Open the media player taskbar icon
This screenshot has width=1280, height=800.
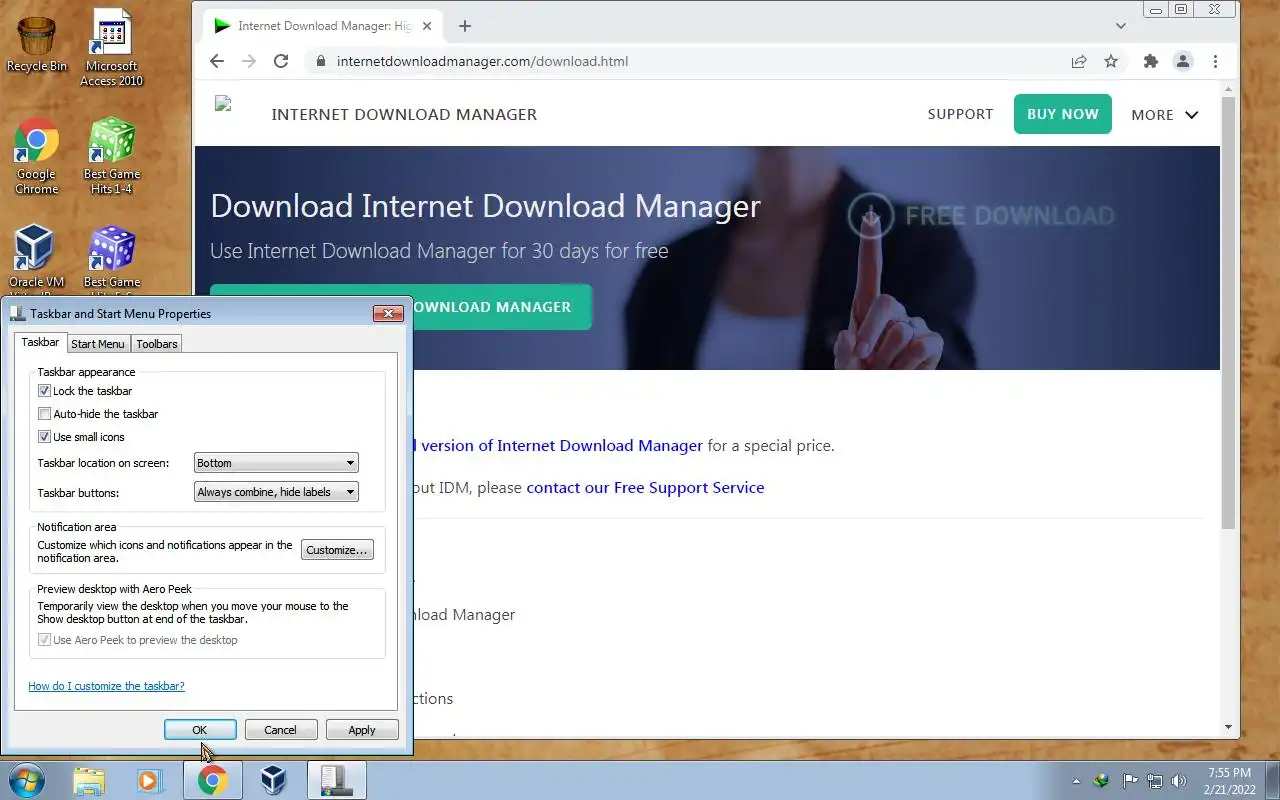coord(150,780)
